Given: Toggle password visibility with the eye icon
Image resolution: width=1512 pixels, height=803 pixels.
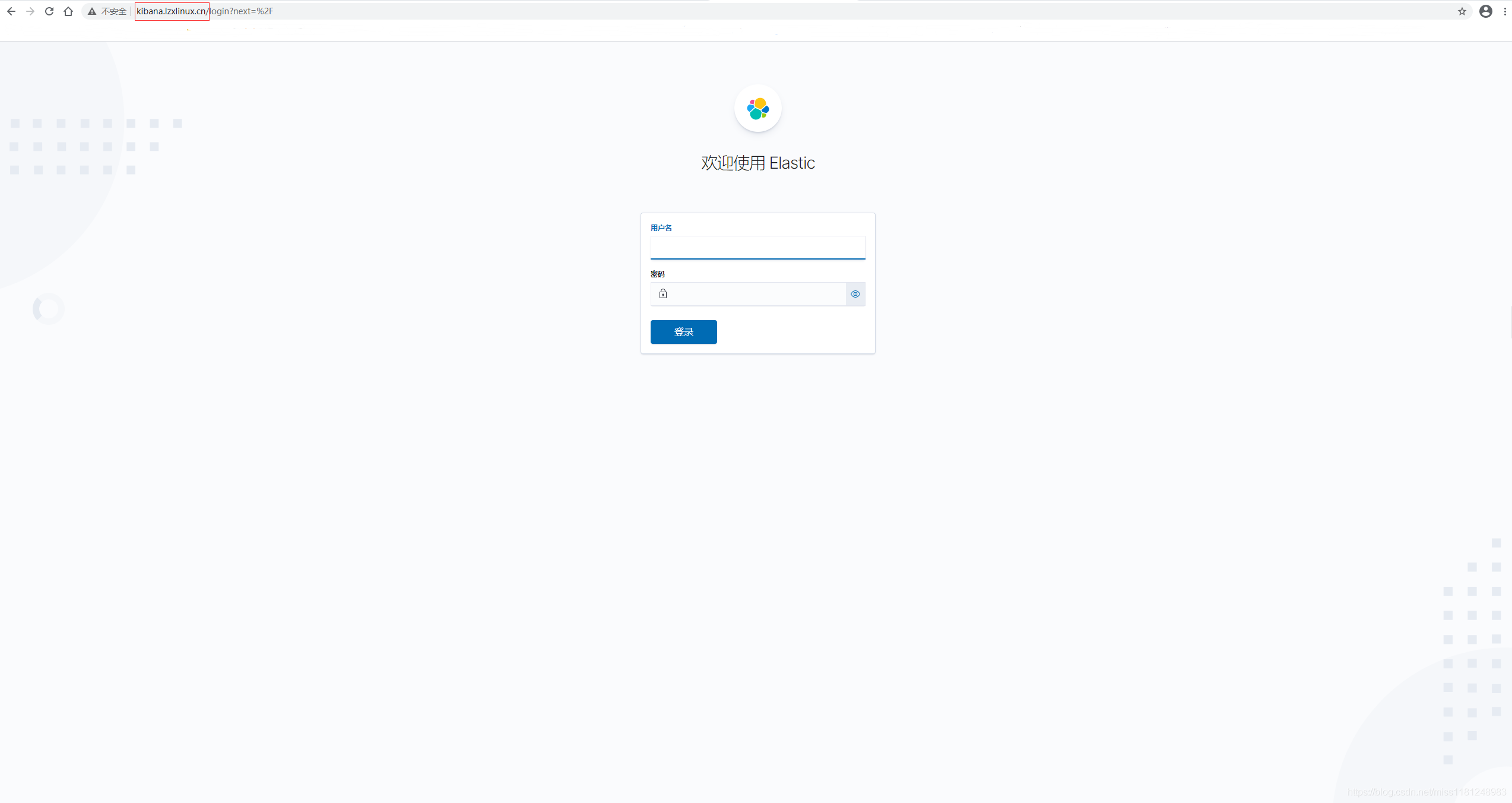Looking at the screenshot, I should tap(855, 294).
